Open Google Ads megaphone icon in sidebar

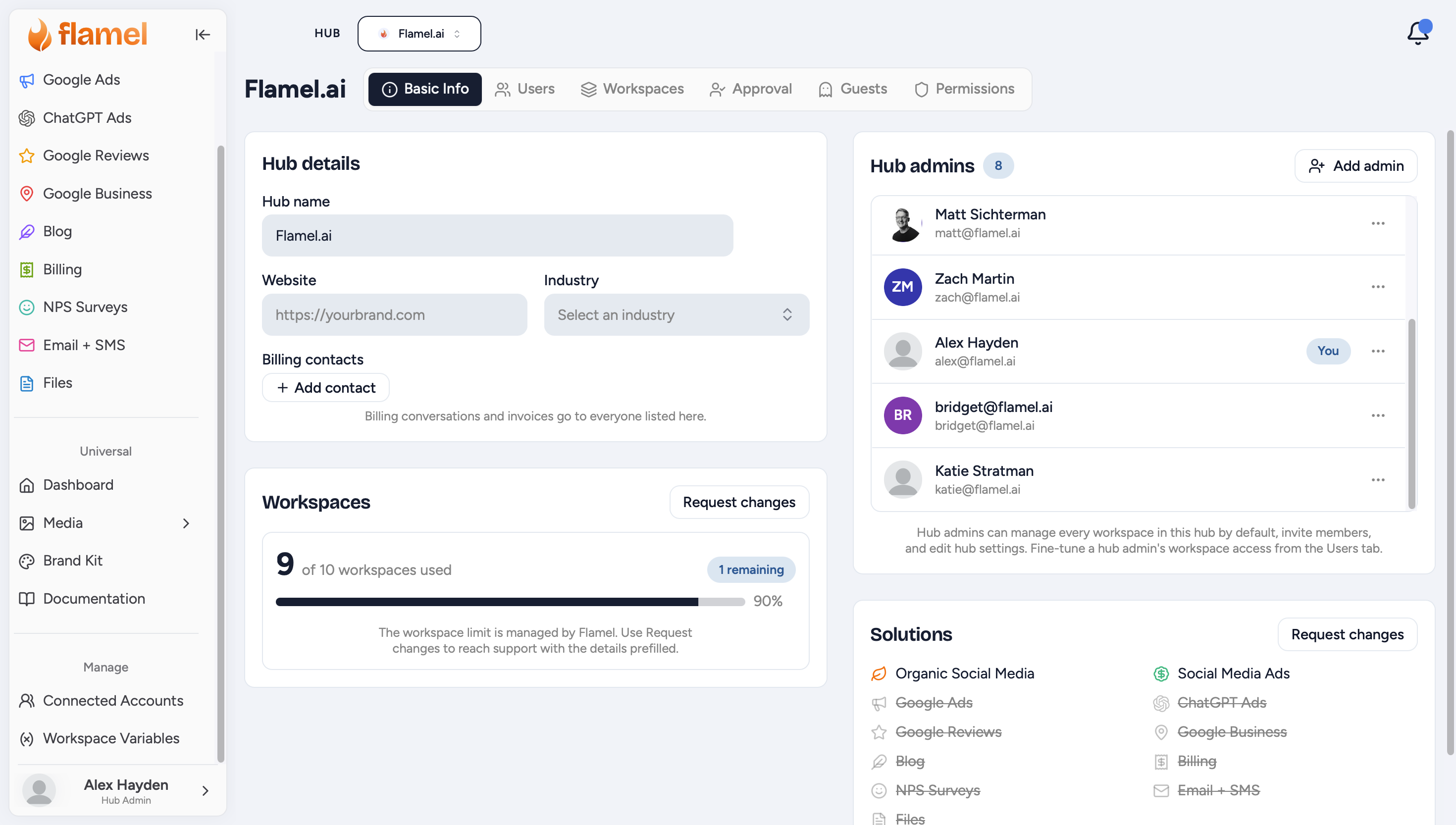27,80
